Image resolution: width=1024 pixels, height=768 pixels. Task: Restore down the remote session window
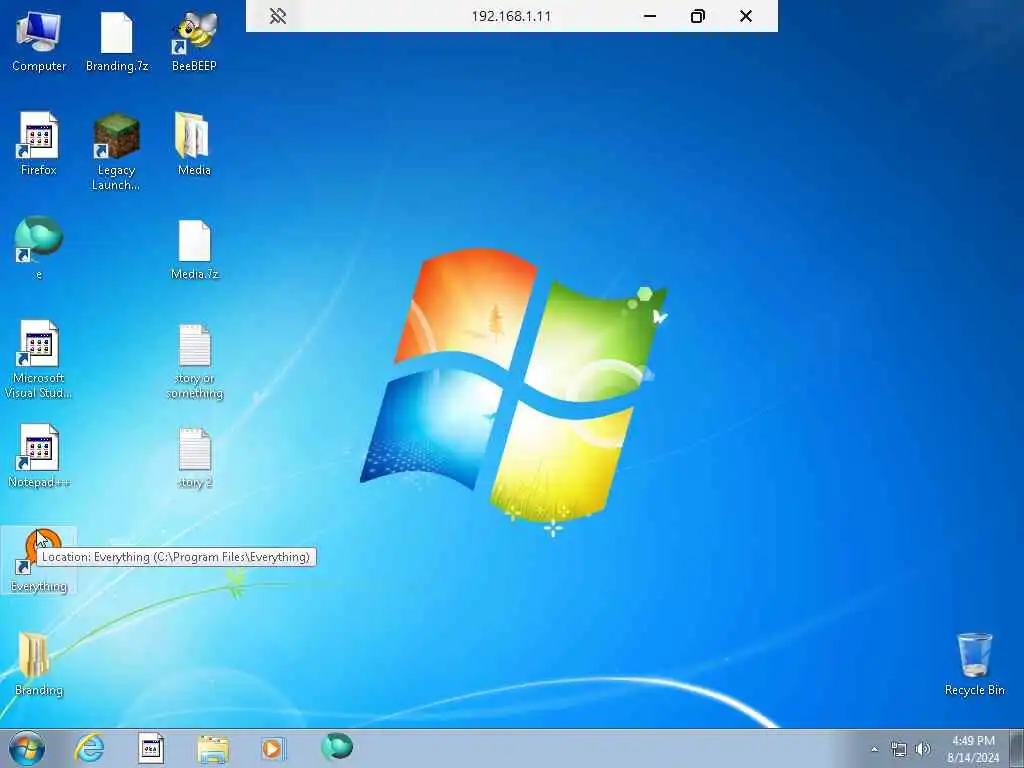[697, 16]
